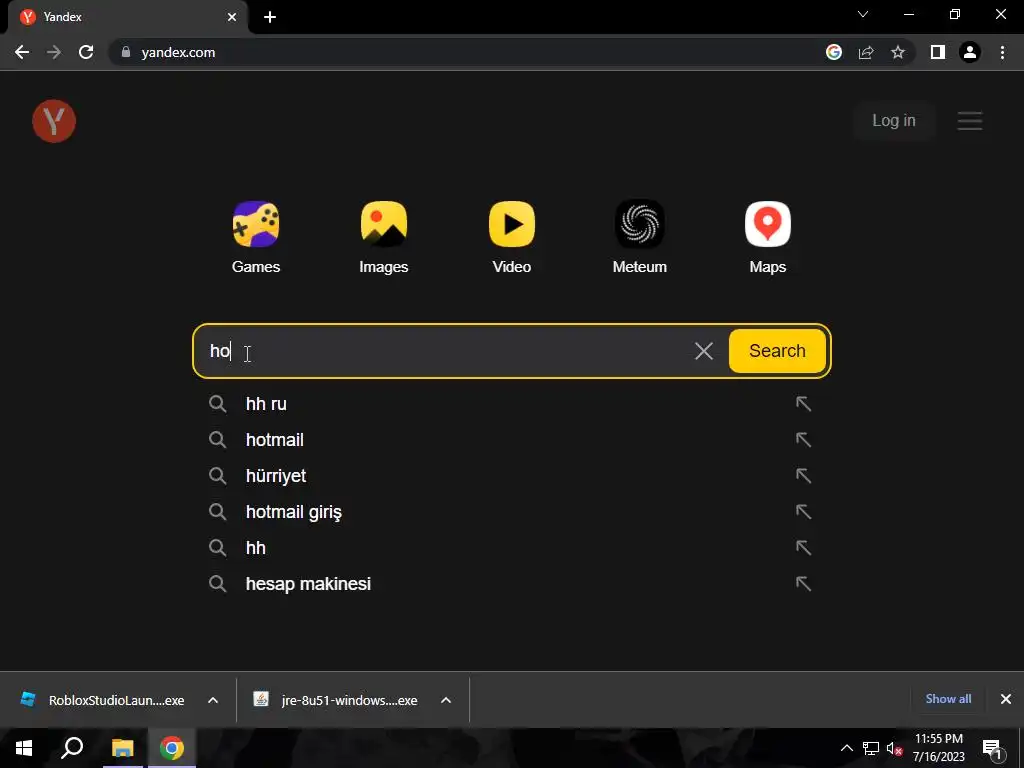Open a new browser tab
Viewport: 1024px width, 768px height.
click(x=270, y=17)
